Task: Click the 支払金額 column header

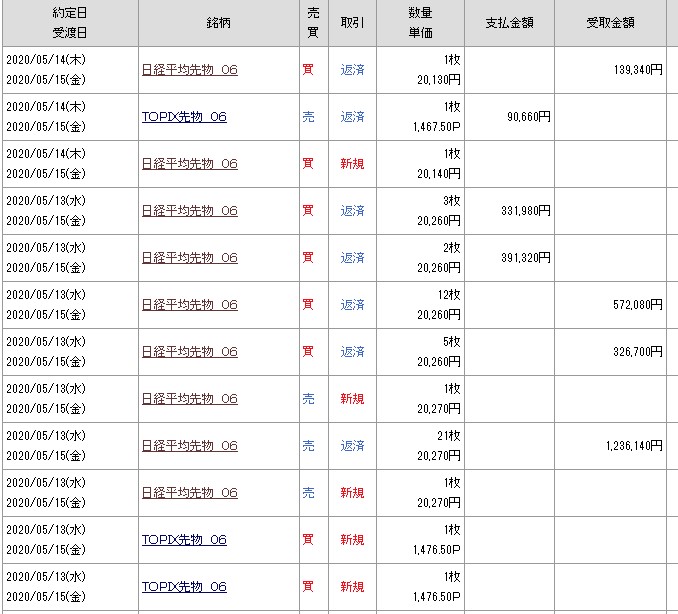Action: coord(510,23)
